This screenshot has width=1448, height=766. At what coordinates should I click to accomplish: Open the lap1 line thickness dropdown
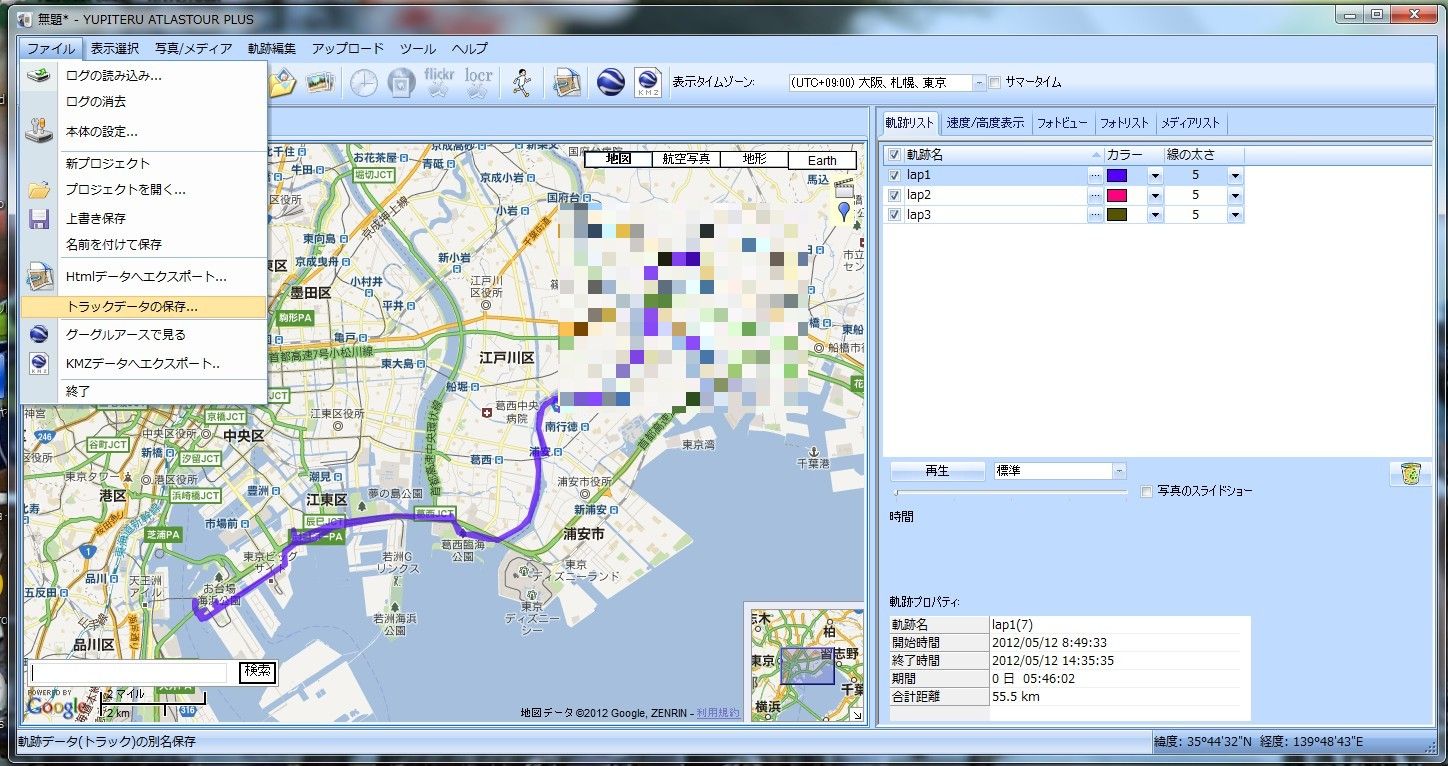1235,175
